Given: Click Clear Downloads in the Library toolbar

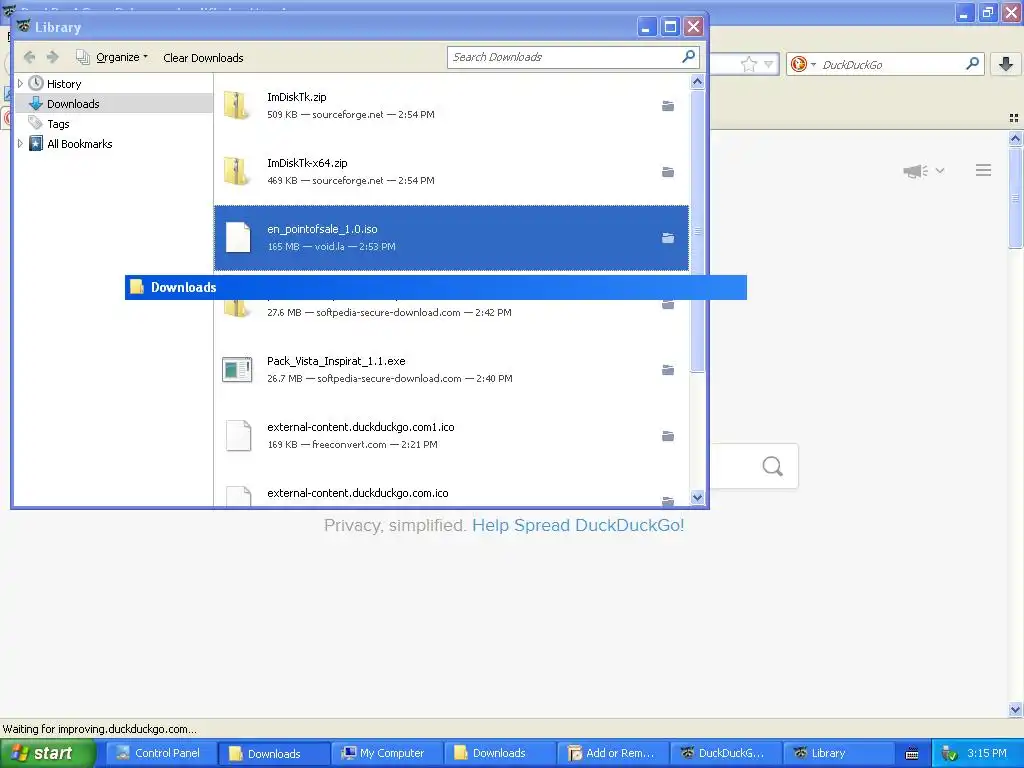Looking at the screenshot, I should click(x=203, y=57).
